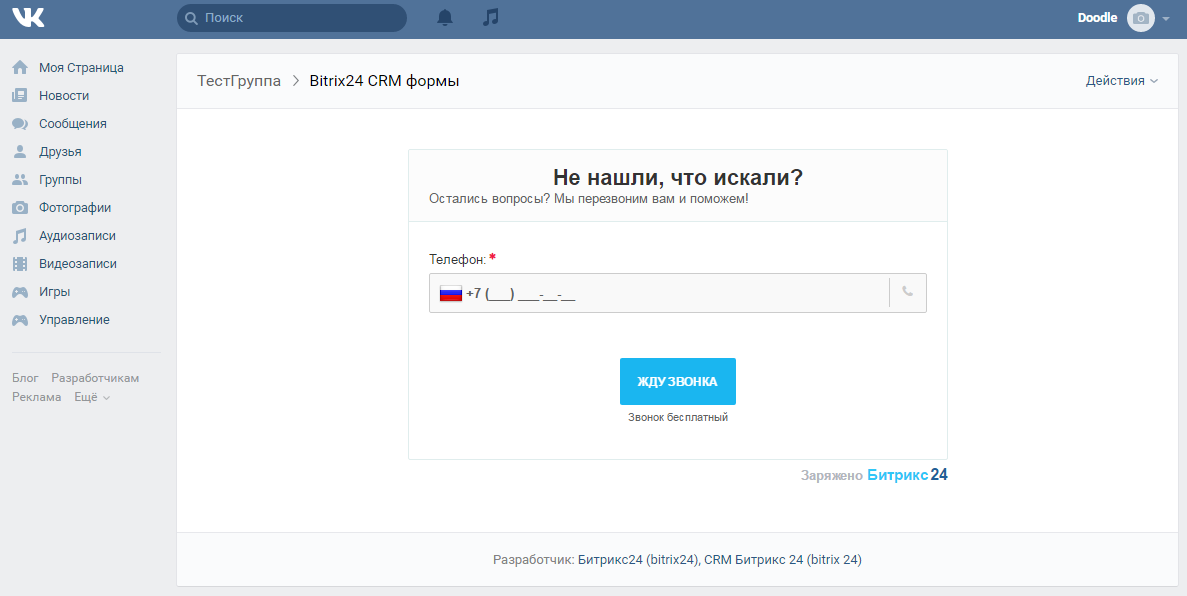Open Аудиозаписи in sidebar
The width and height of the screenshot is (1187, 596).
(x=77, y=236)
